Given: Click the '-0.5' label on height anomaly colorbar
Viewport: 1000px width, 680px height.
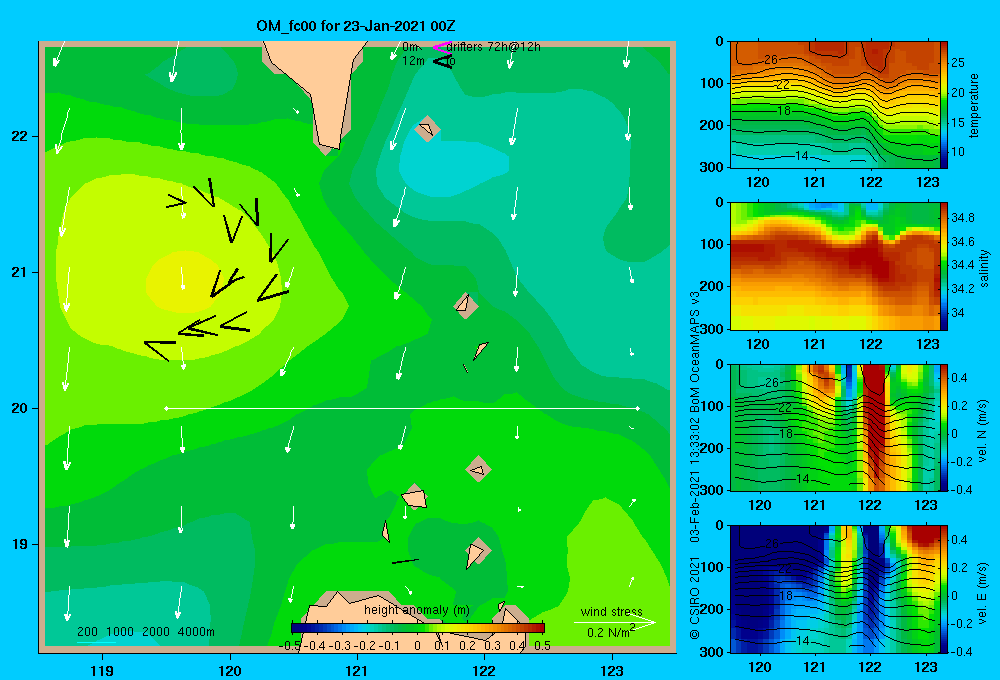Looking at the screenshot, I should [x=290, y=646].
